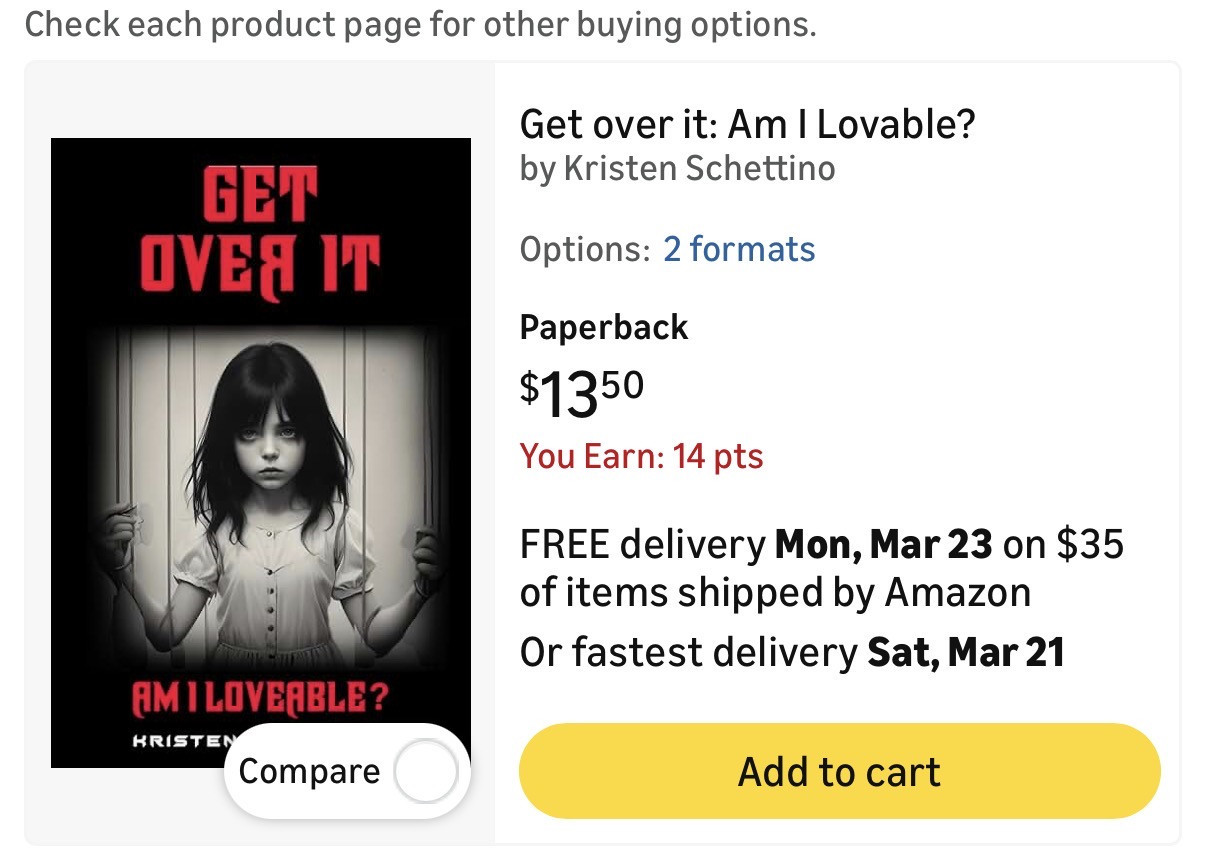This screenshot has height=849, width=1206.
Task: Click the FREE delivery Mon, Mar 23 text
Action: click(x=755, y=545)
